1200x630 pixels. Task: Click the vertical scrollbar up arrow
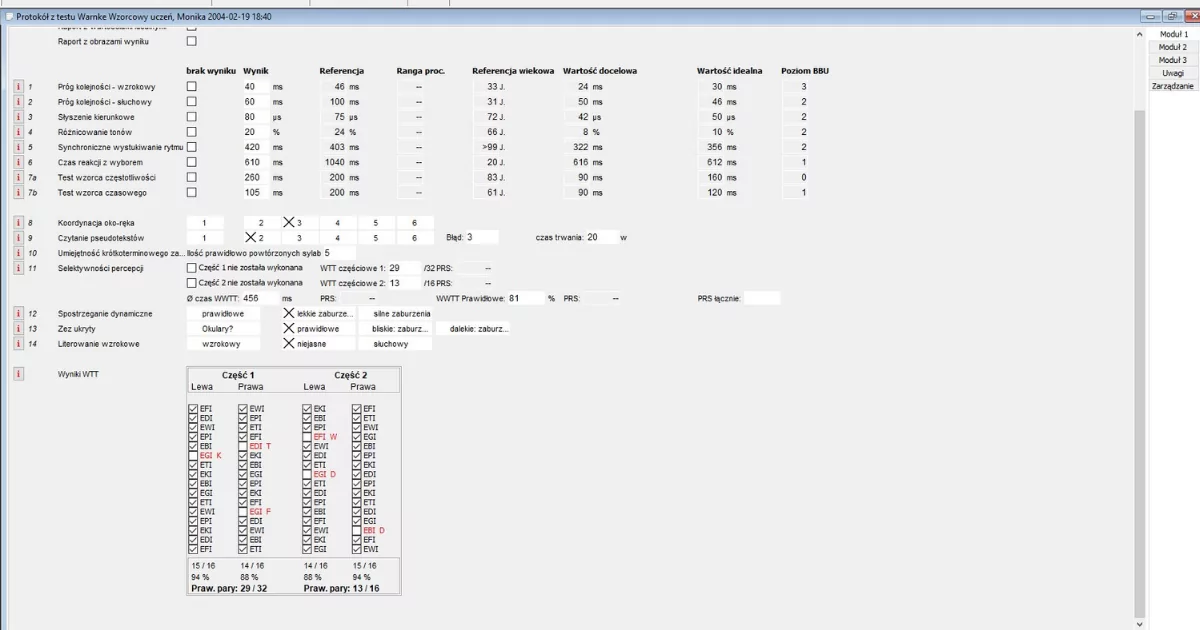[1139, 34]
